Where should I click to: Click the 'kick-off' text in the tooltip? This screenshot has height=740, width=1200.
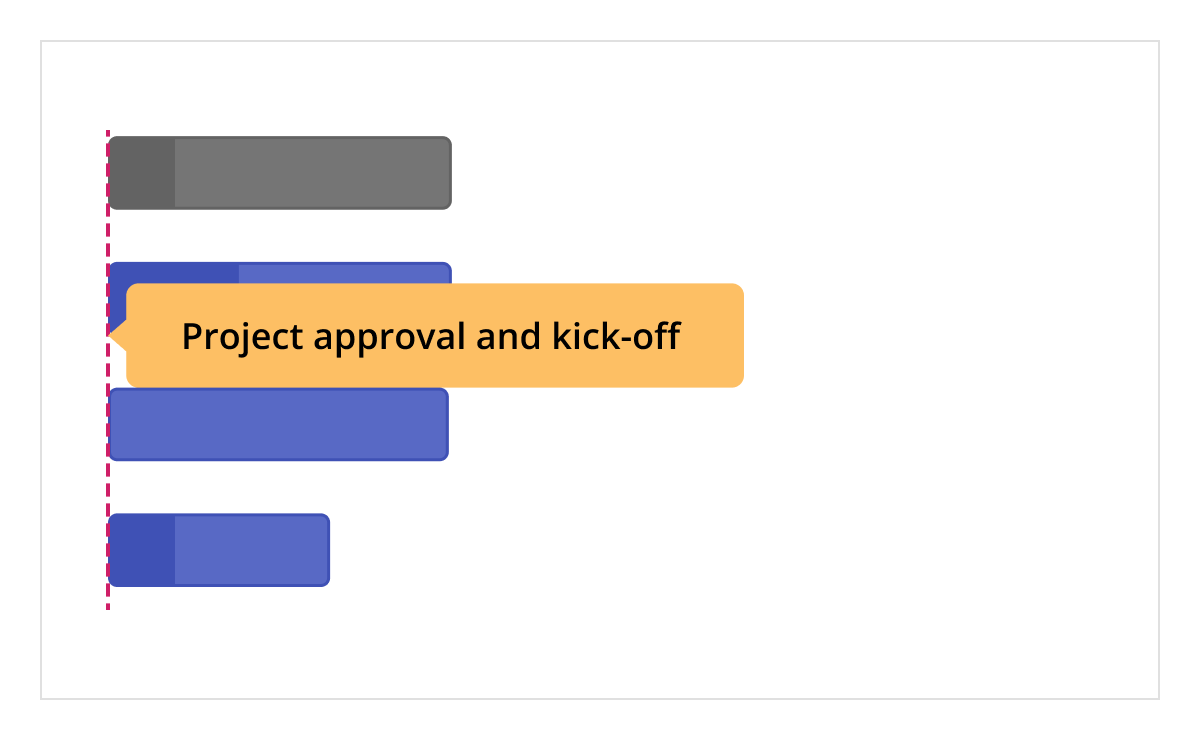click(x=616, y=336)
